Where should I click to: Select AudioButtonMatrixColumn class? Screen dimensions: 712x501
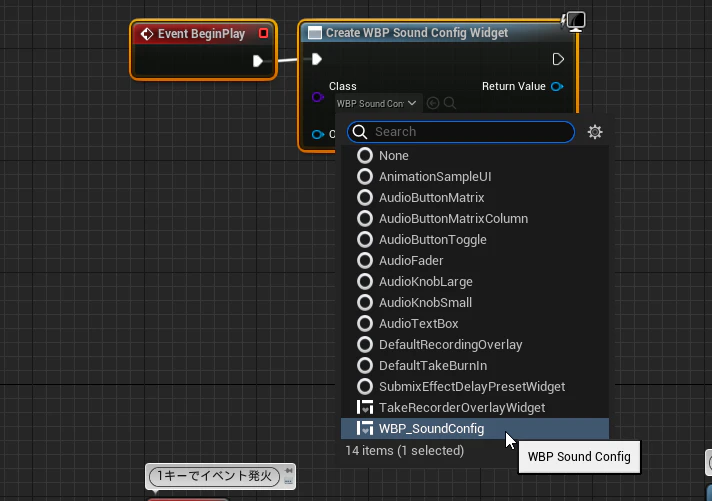coord(475,218)
